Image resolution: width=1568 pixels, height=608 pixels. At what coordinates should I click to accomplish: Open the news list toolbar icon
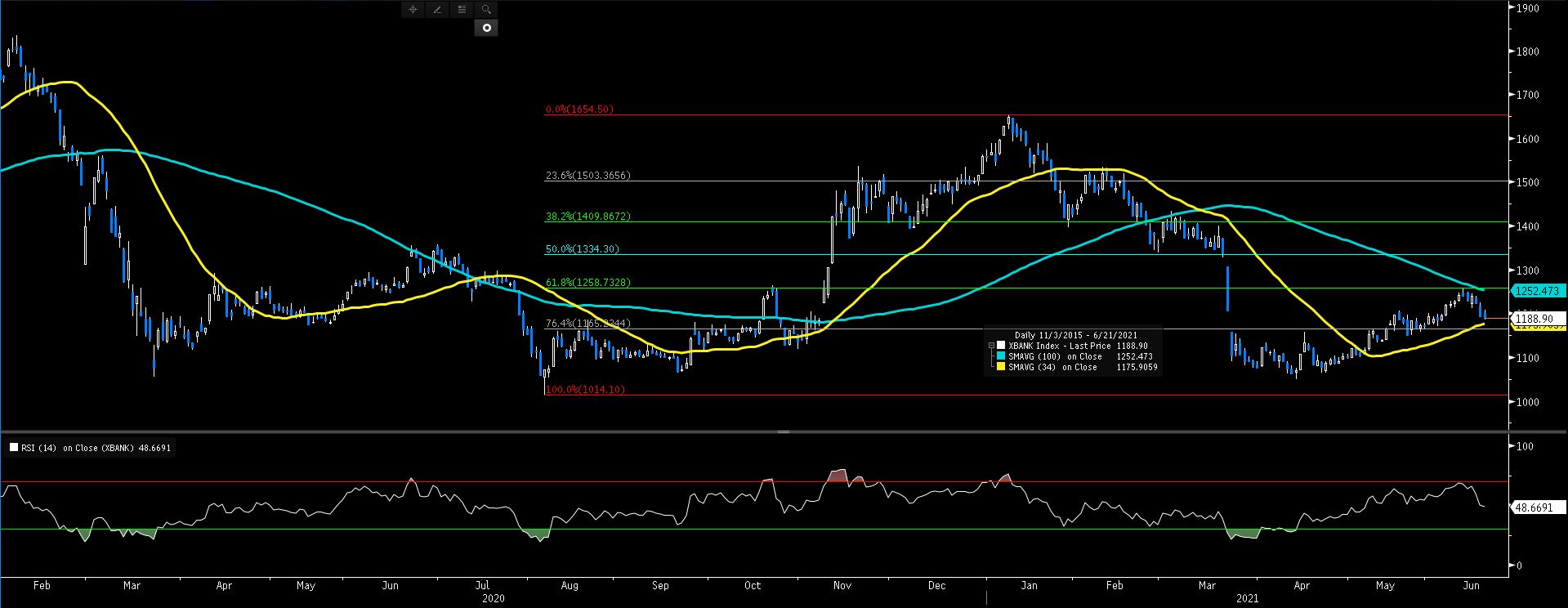pyautogui.click(x=462, y=10)
